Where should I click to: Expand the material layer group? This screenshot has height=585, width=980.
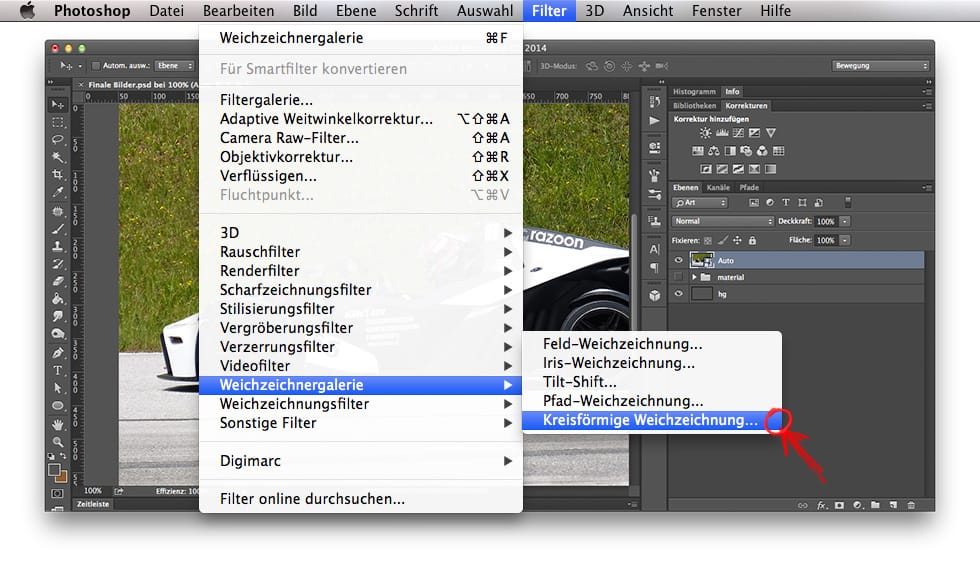[694, 277]
